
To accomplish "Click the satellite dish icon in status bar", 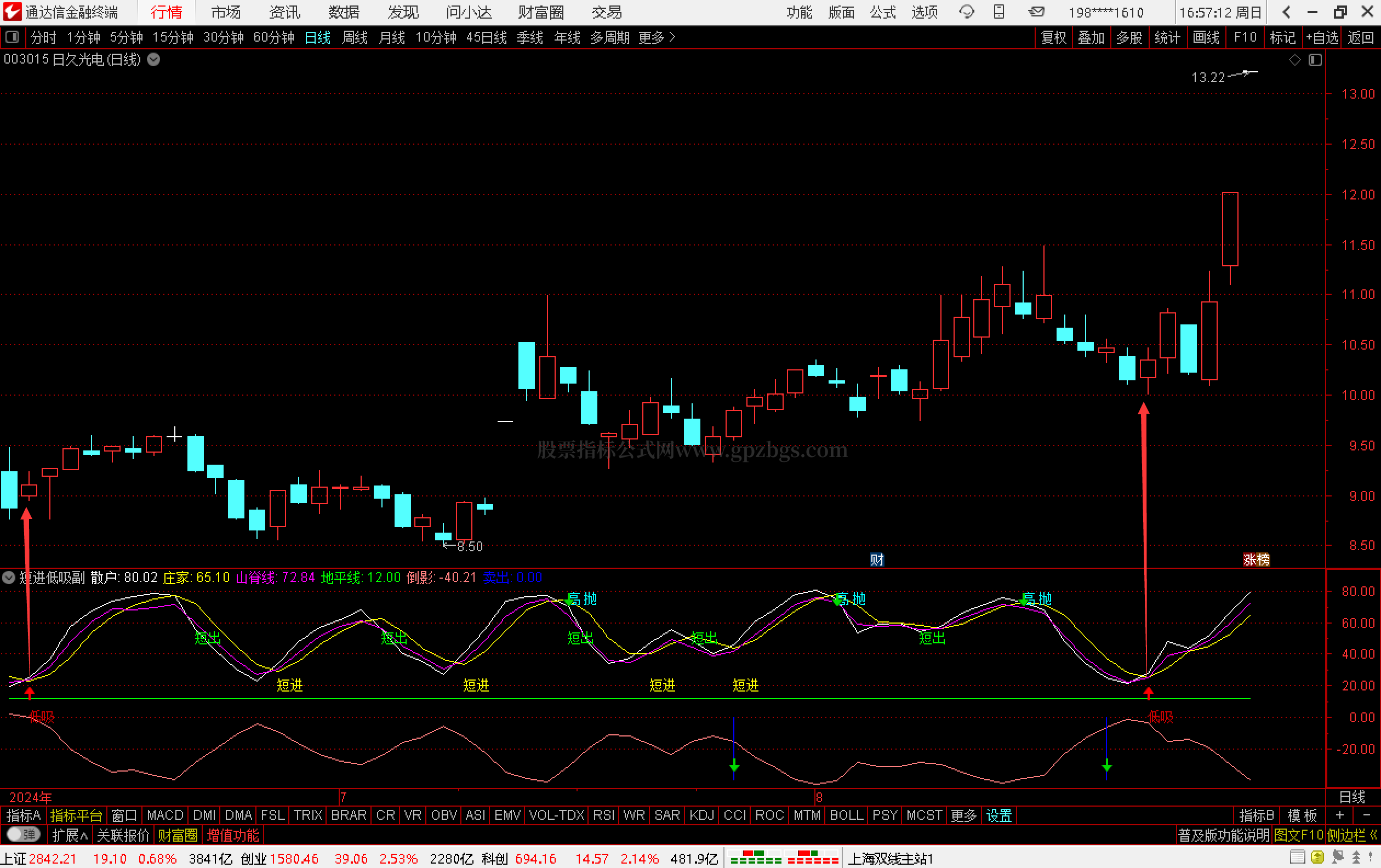I will pos(1338,858).
